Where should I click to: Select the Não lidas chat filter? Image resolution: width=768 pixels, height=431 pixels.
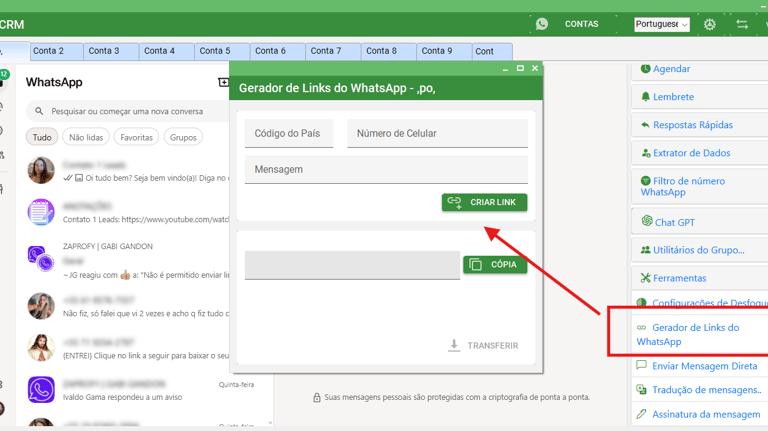click(x=86, y=137)
